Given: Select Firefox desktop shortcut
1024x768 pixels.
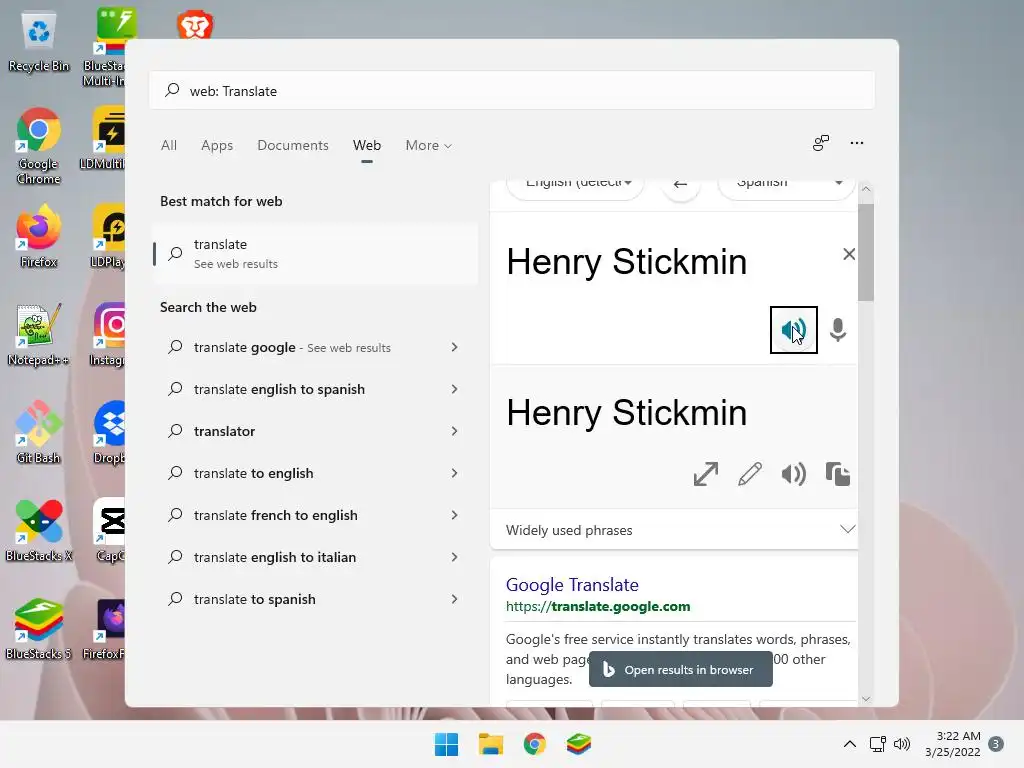Looking at the screenshot, I should click(39, 236).
